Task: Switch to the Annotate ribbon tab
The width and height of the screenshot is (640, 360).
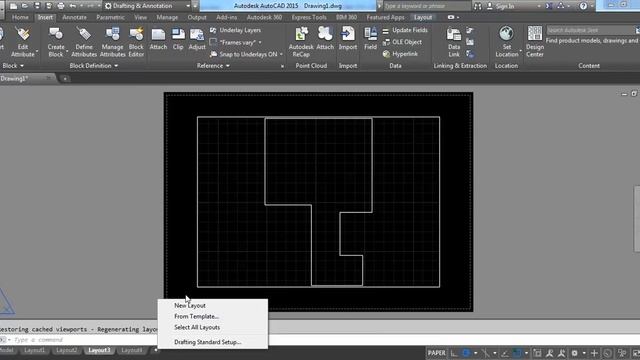Action: point(74,18)
